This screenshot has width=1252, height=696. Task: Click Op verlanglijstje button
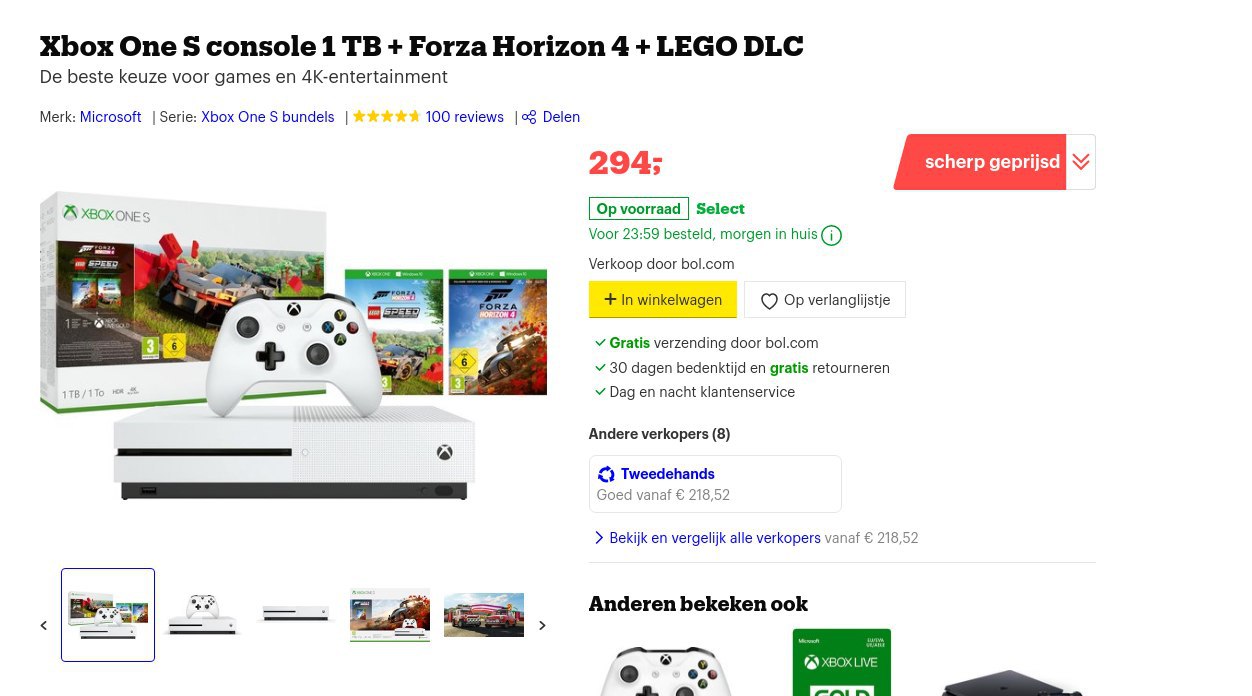(825, 300)
